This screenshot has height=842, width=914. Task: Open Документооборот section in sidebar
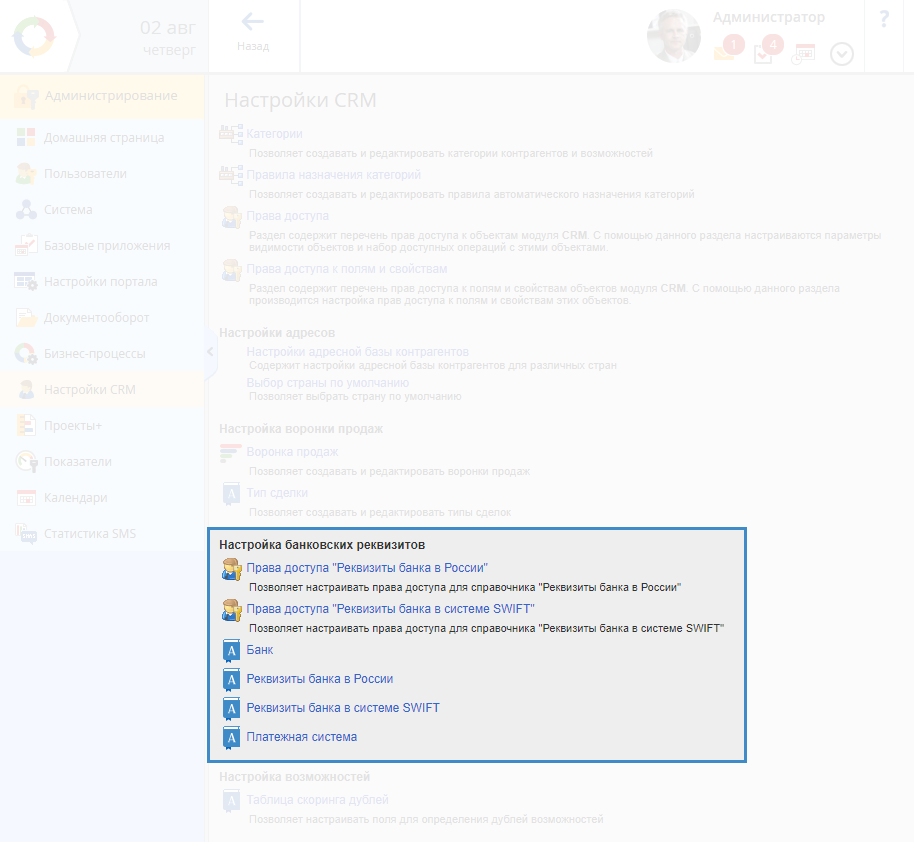pyautogui.click(x=96, y=318)
